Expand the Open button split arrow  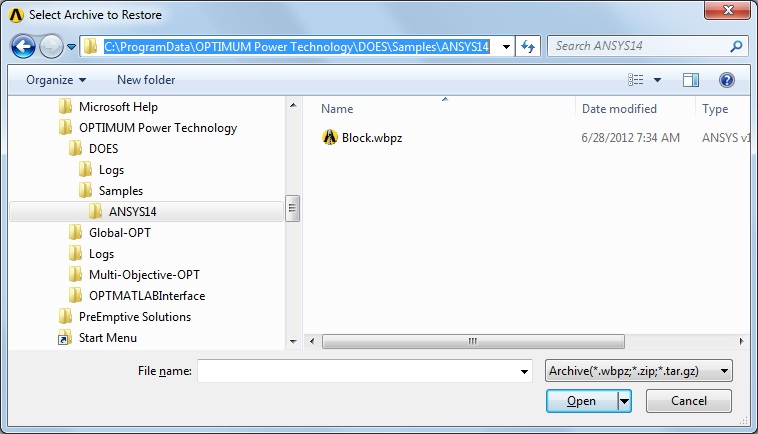tap(625, 401)
